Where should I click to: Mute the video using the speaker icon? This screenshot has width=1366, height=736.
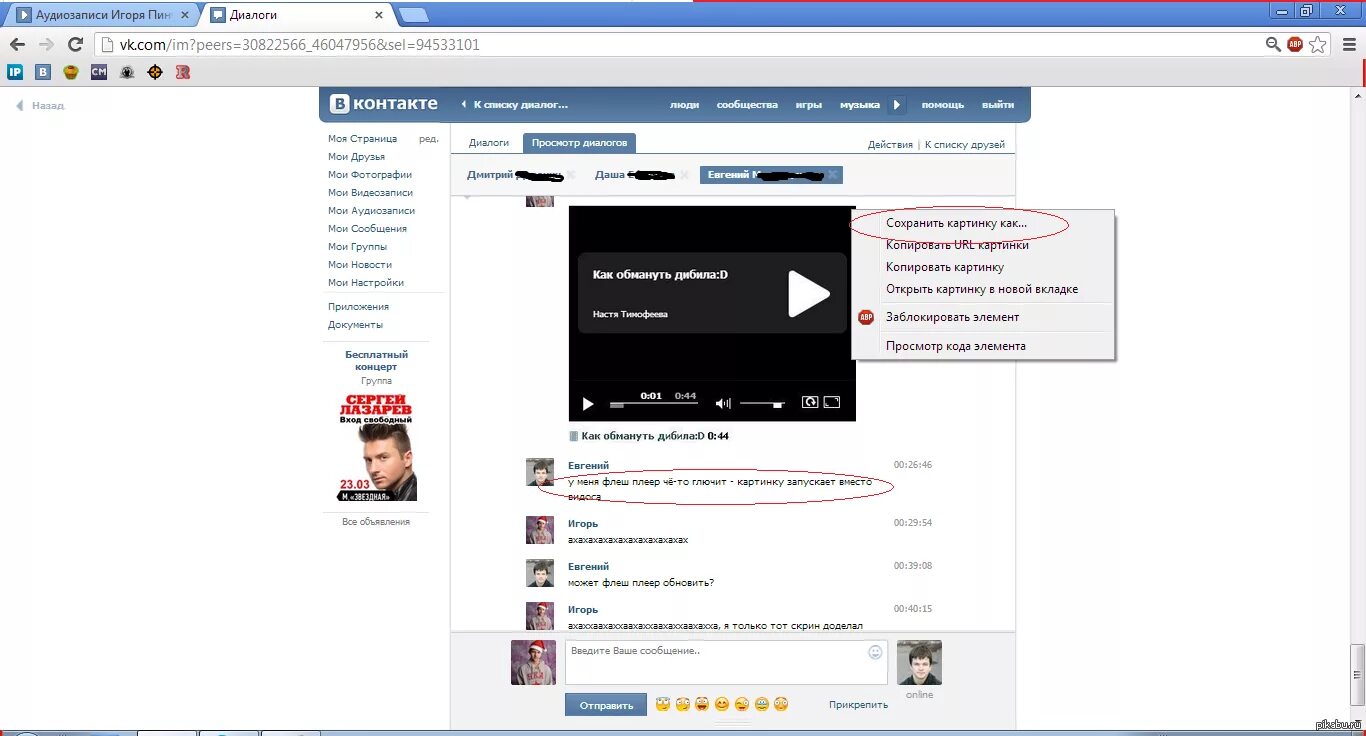[x=723, y=404]
